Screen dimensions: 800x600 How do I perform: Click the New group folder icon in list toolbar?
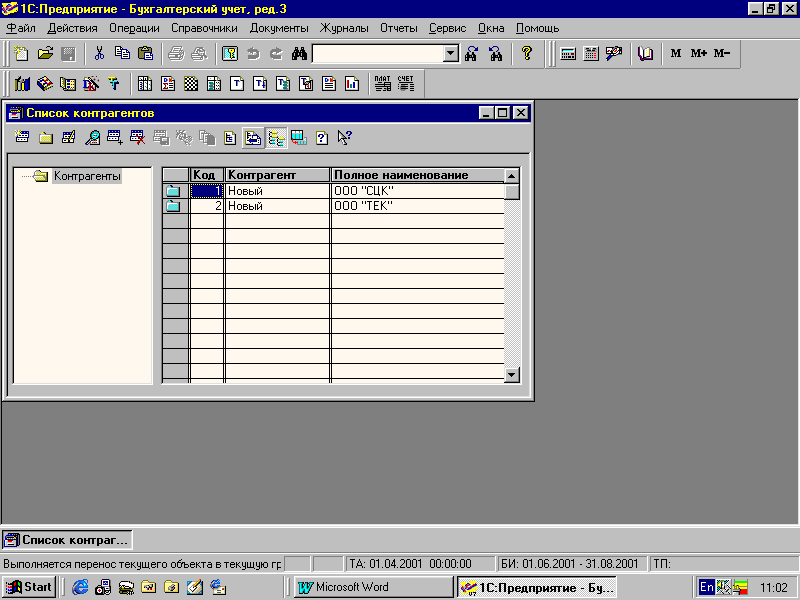[46, 138]
